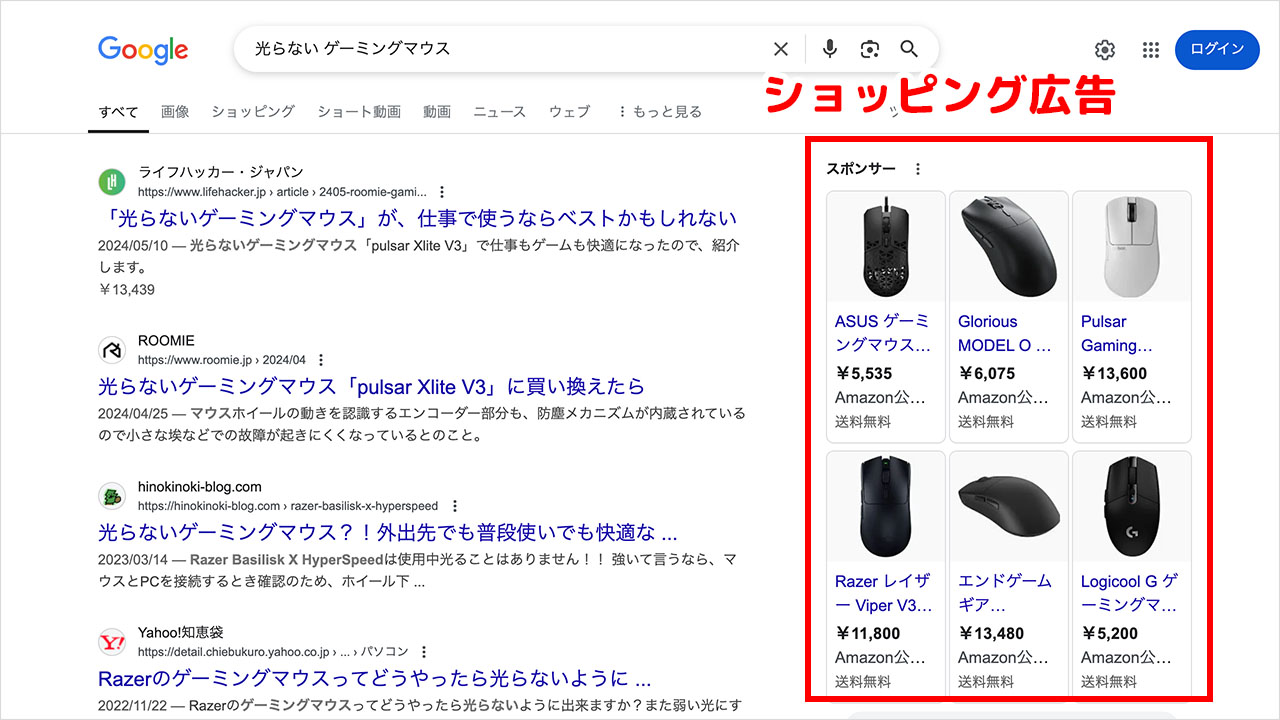This screenshot has width=1280, height=720.
Task: Switch to the 画像 tab
Action: 175,112
